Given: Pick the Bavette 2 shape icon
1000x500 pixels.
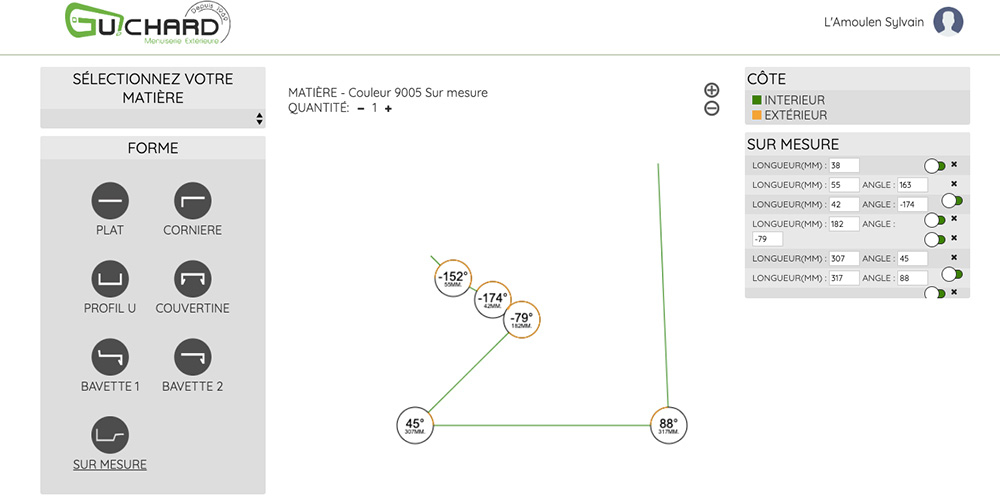Looking at the screenshot, I should (x=192, y=357).
